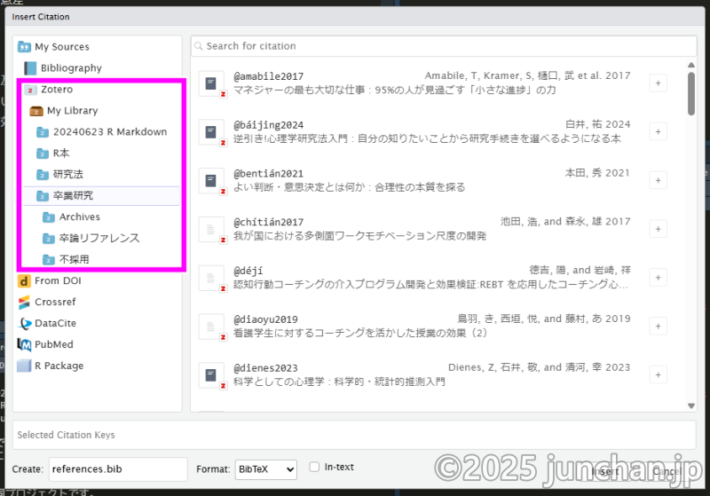Click the Crossref logo icon
Image resolution: width=710 pixels, height=496 pixels.
click(x=24, y=302)
